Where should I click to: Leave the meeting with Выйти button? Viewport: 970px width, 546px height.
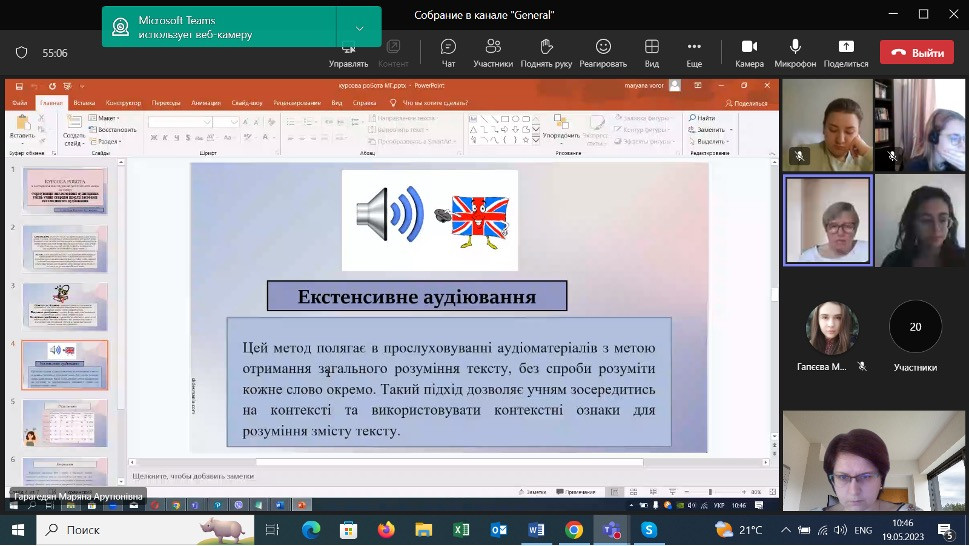click(x=916, y=53)
